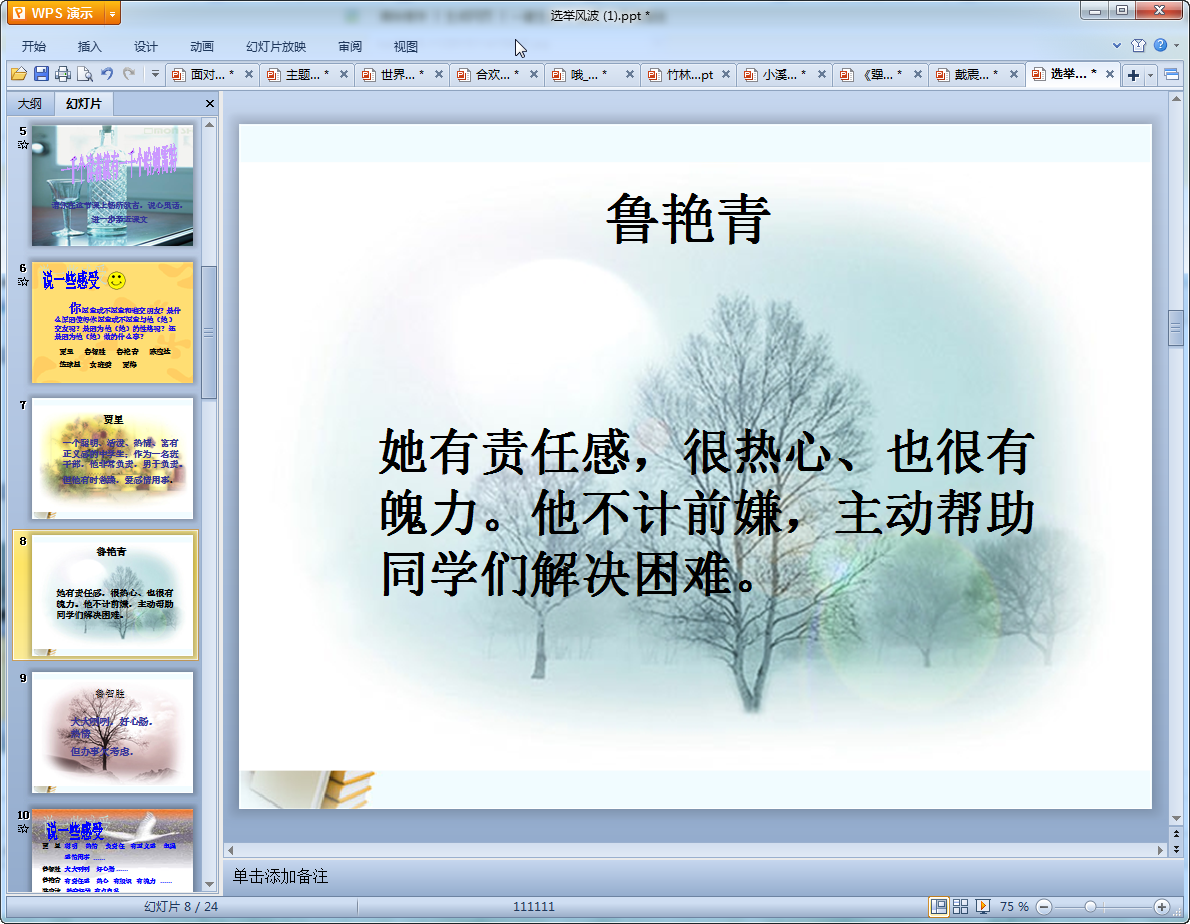Open the 动画 ribbon tab
This screenshot has height=924, width=1190.
click(x=202, y=46)
